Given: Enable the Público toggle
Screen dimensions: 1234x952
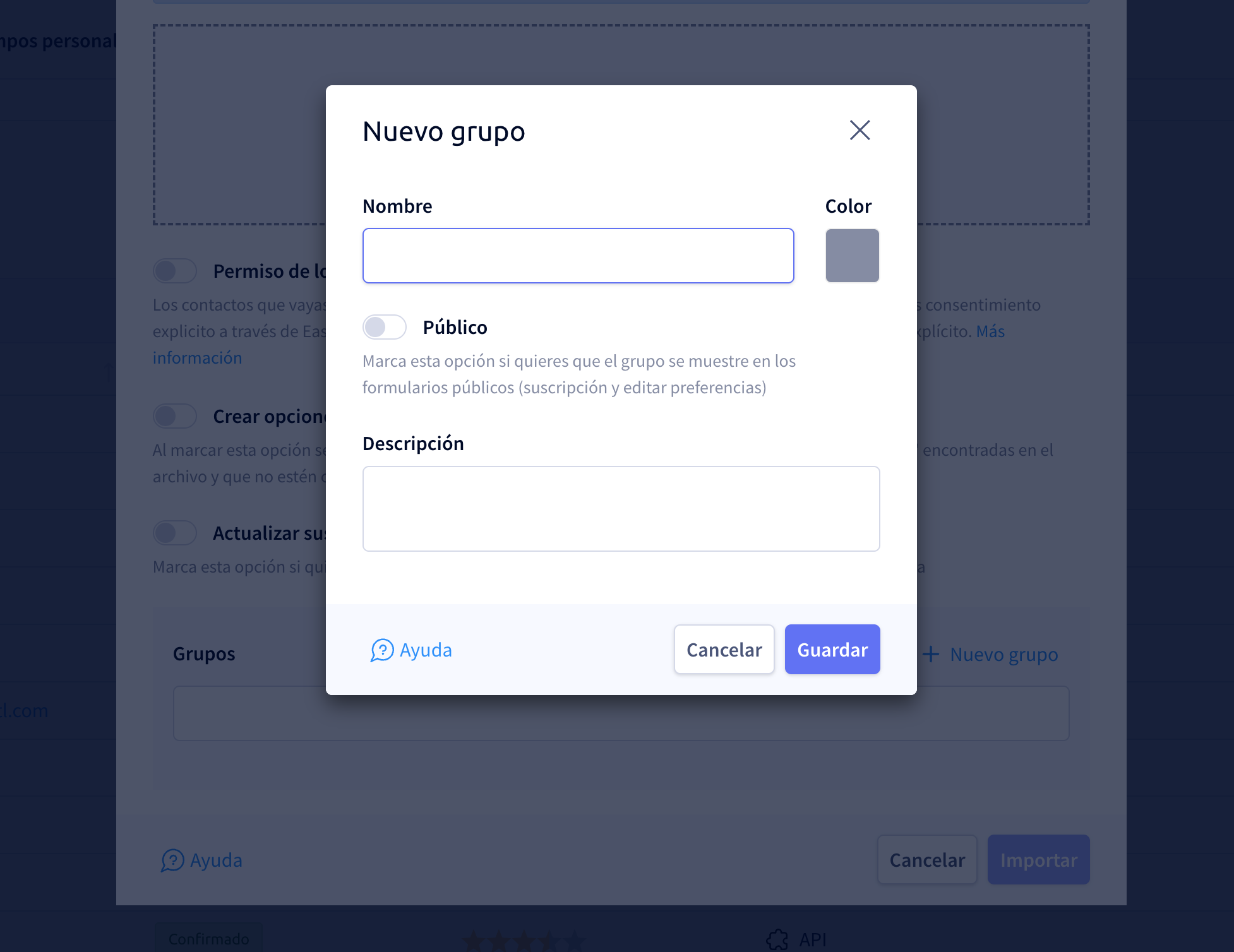Looking at the screenshot, I should tap(385, 327).
